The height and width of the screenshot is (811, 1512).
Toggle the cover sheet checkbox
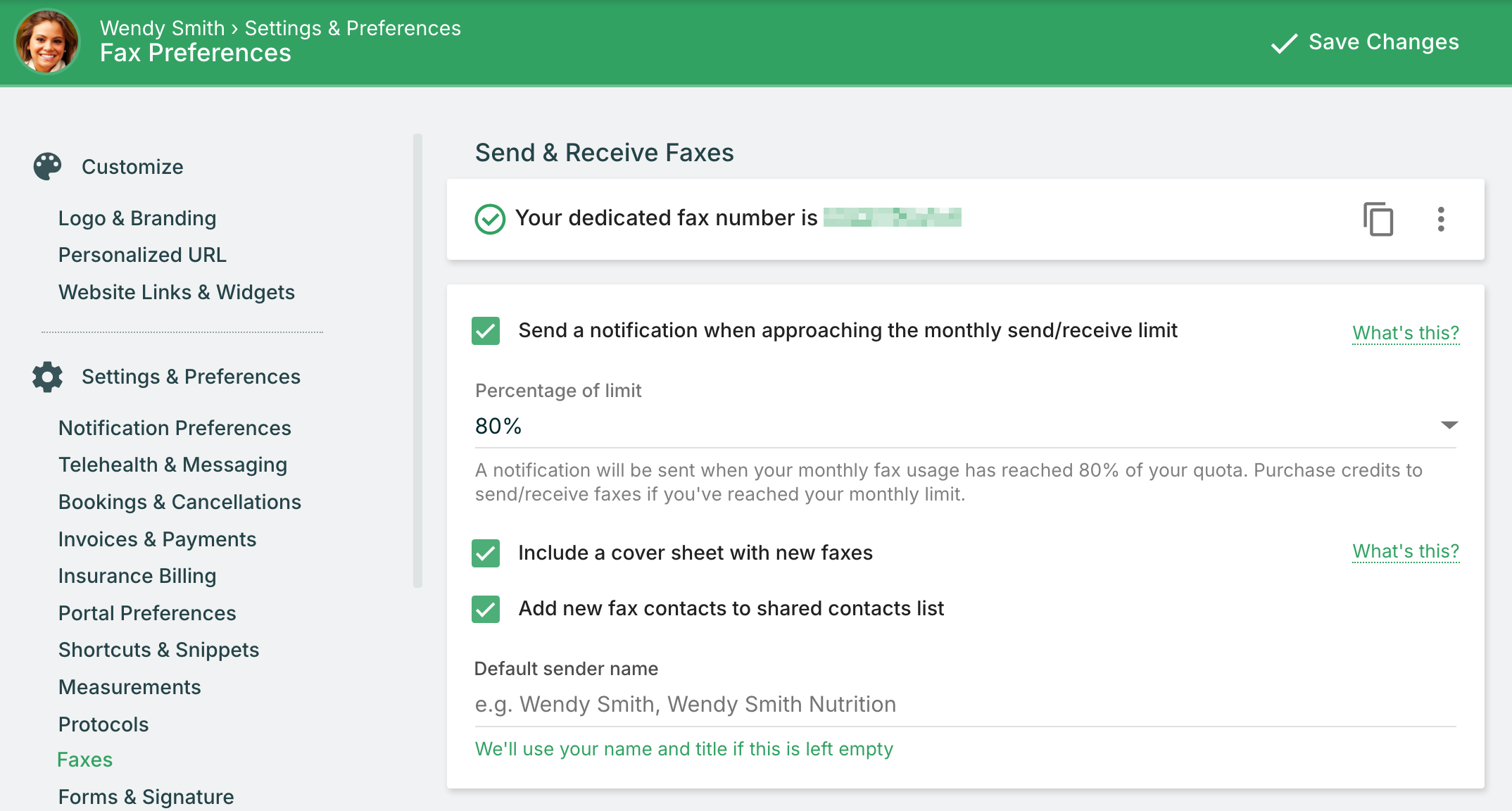click(x=486, y=553)
